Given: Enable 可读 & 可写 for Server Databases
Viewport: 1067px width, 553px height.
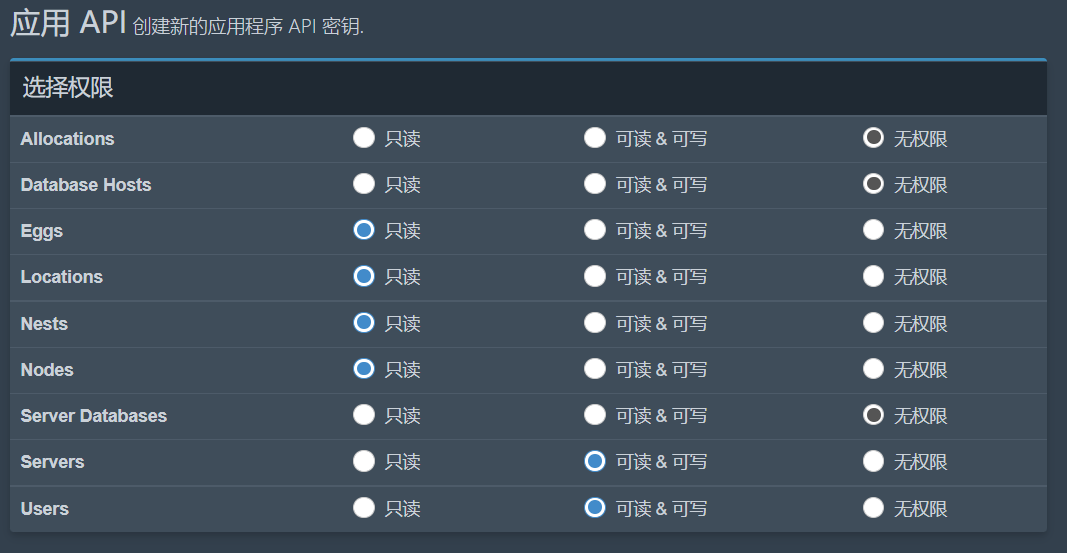Looking at the screenshot, I should click(595, 415).
